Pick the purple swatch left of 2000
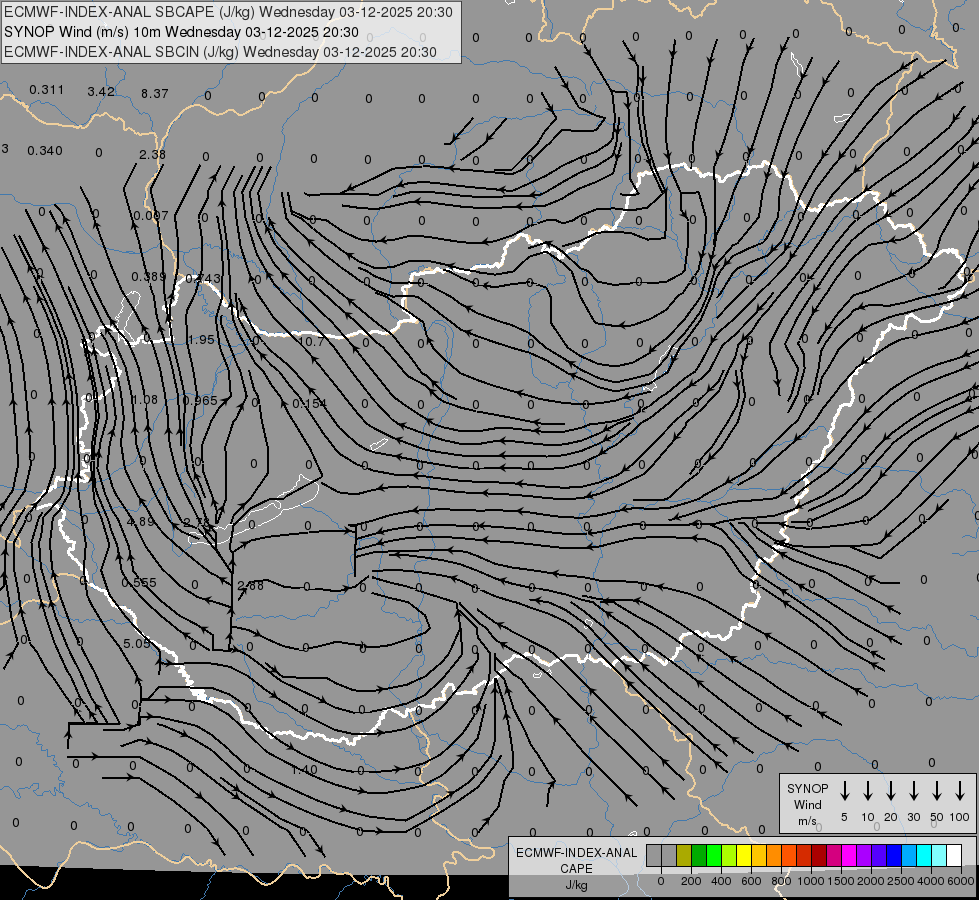 coord(864,855)
